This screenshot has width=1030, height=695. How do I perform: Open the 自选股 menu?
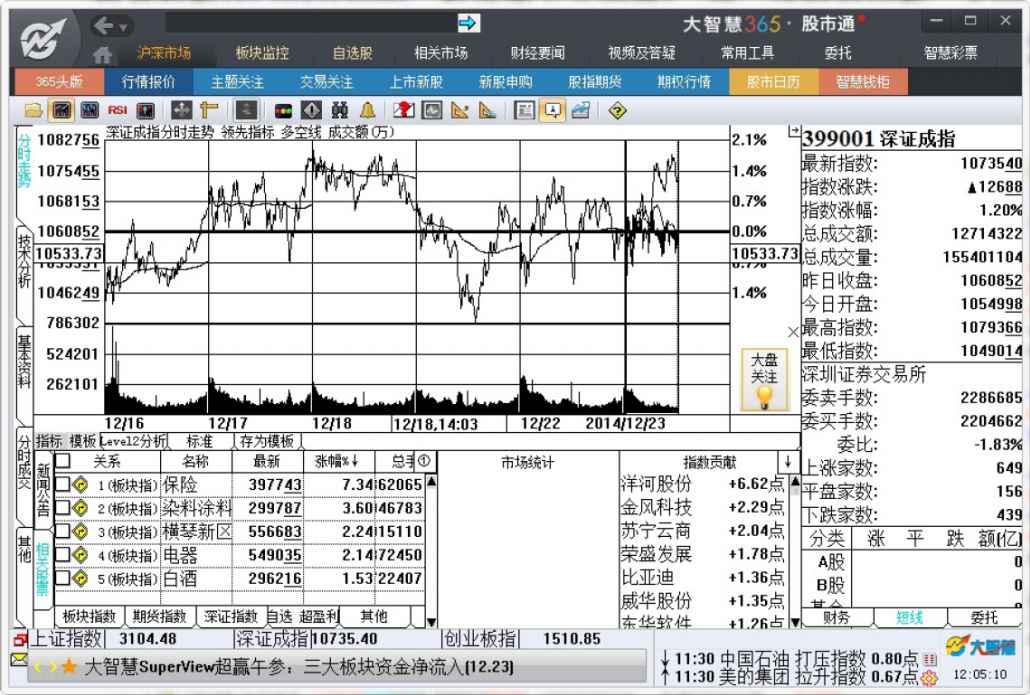[353, 53]
